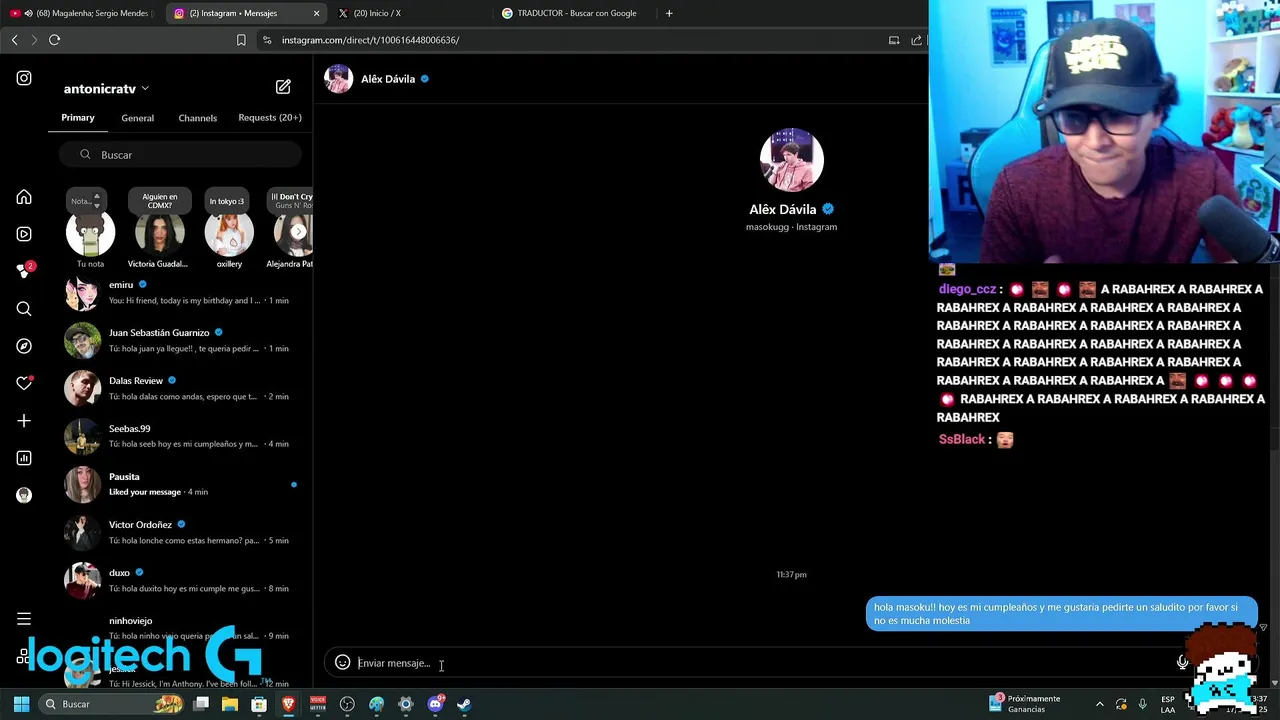The height and width of the screenshot is (720, 1280).
Task: Open the emoji picker in message box
Action: tap(342, 662)
